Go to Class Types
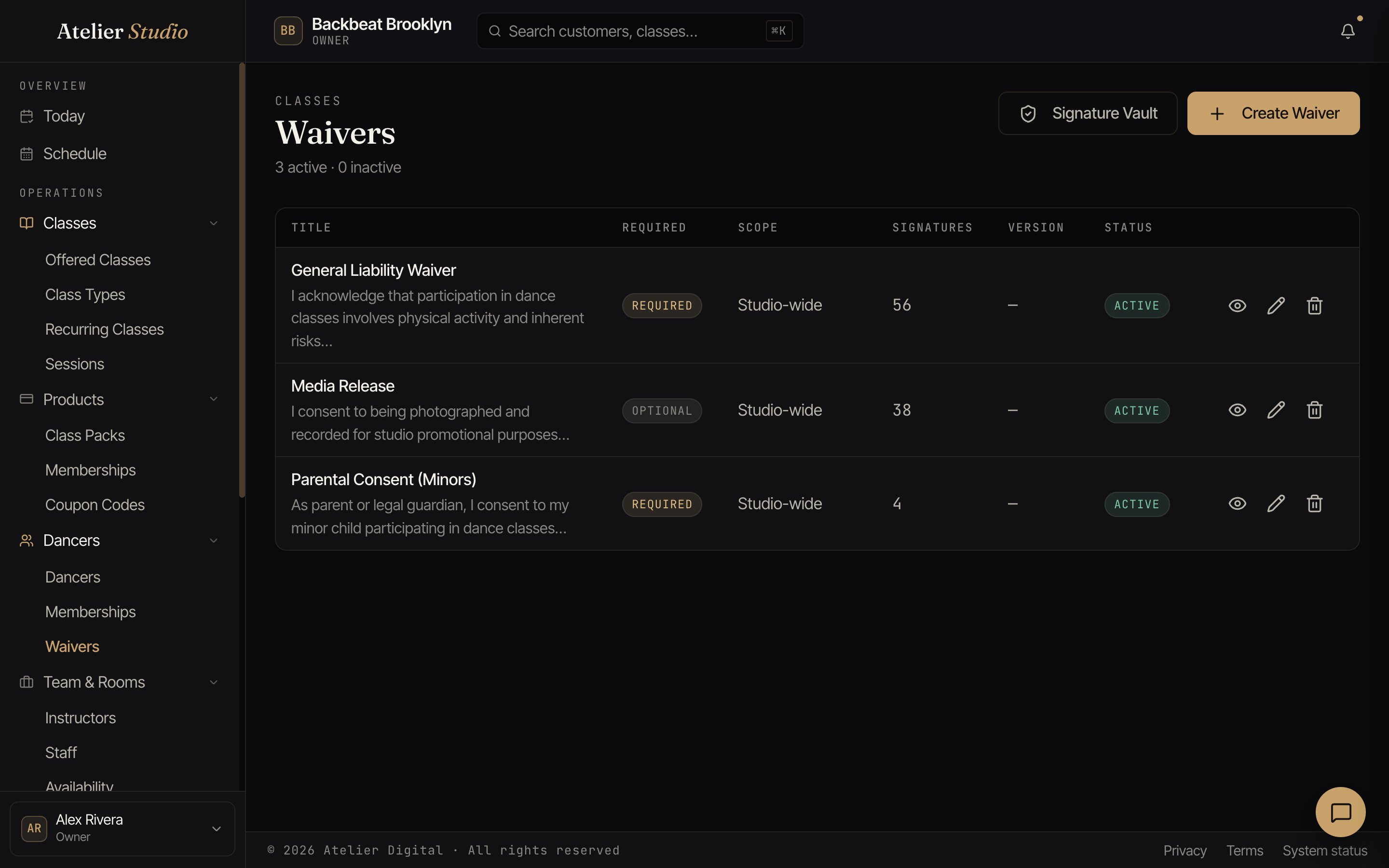 tap(85, 295)
